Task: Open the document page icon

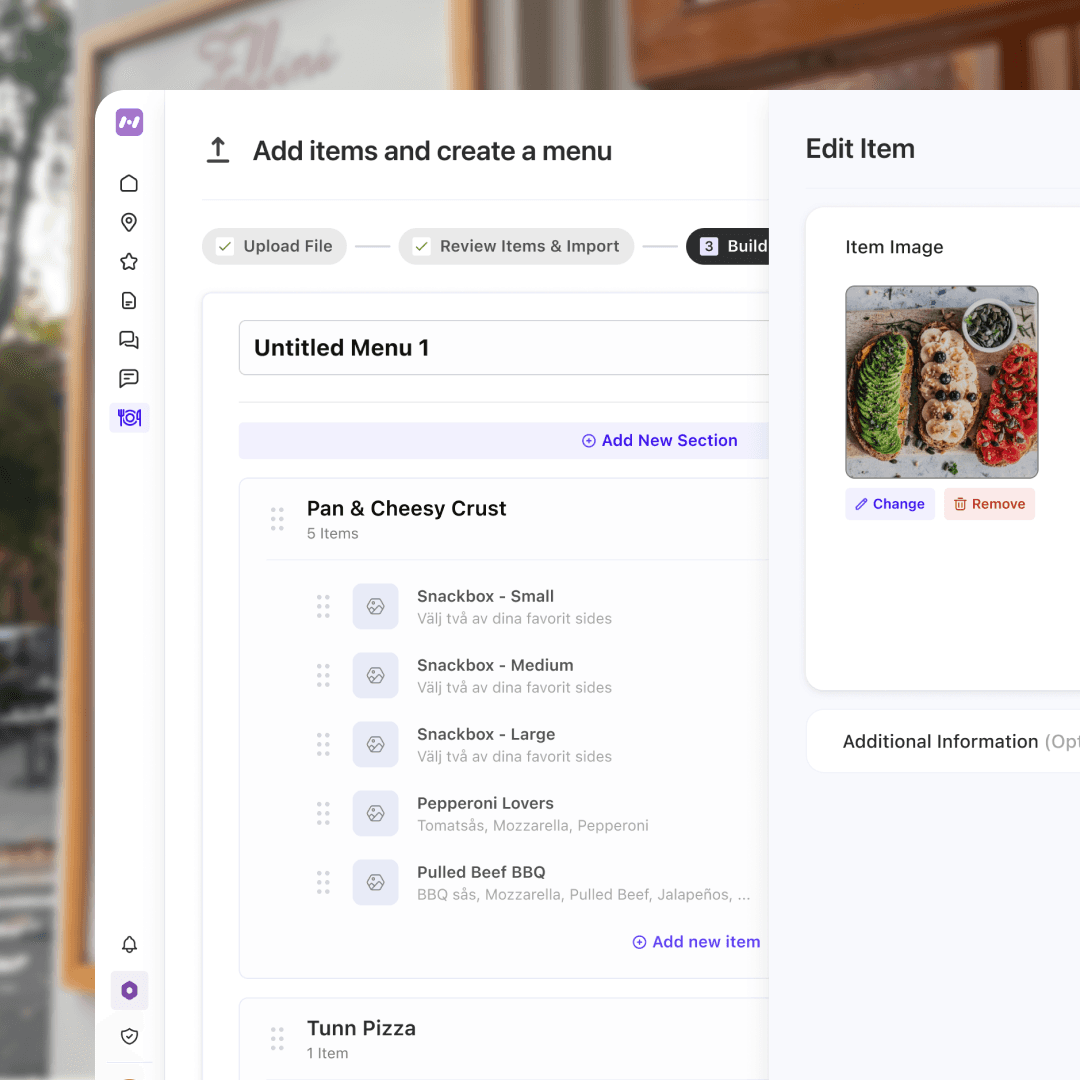Action: coord(129,300)
